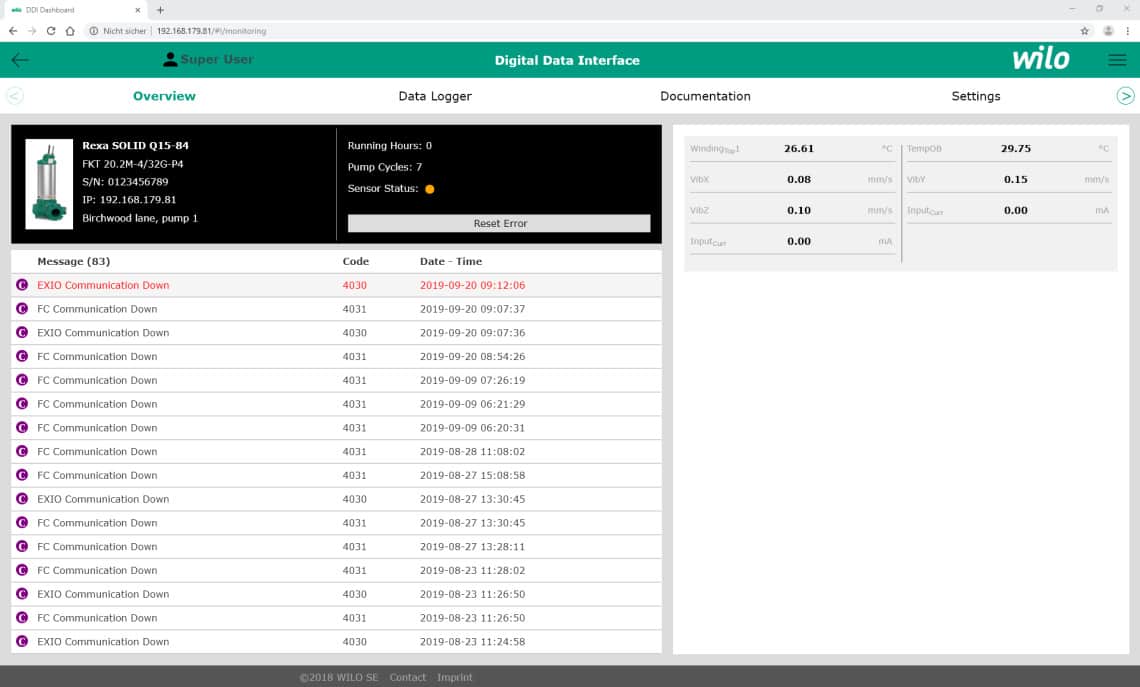Click the icon of FC message at 15:08:58
1140x687 pixels.
22,475
